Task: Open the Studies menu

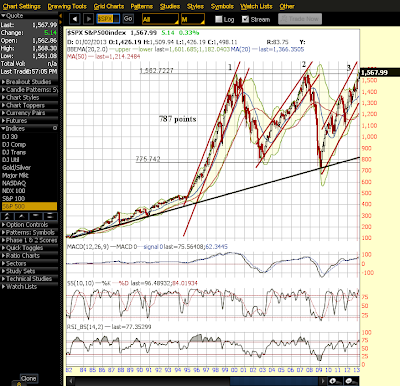Action: pyautogui.click(x=170, y=6)
